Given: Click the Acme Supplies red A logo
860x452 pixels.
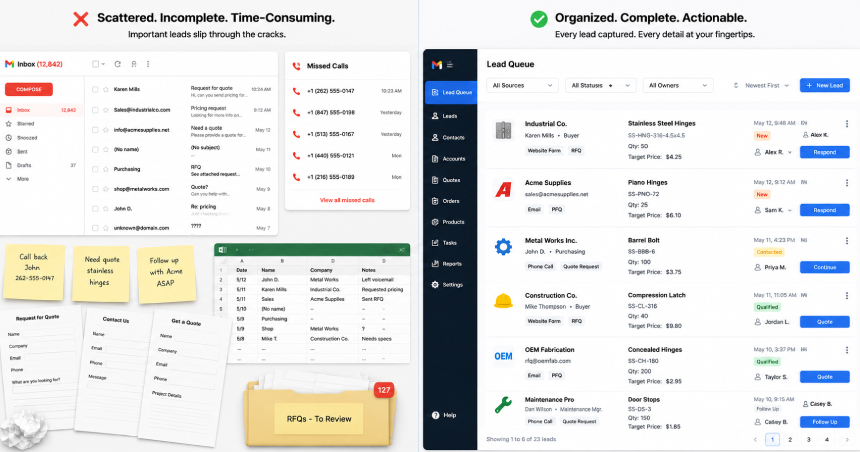Looking at the screenshot, I should pos(503,189).
